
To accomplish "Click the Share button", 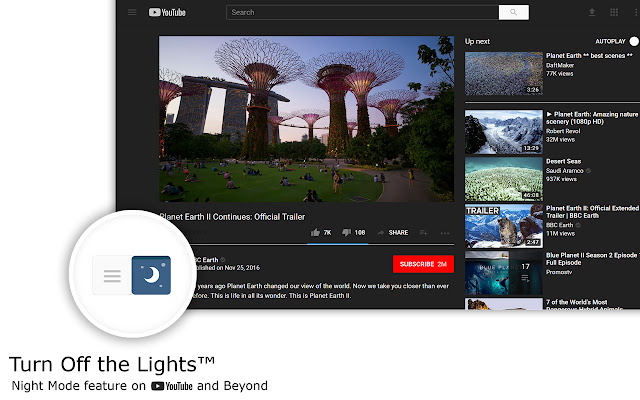I will point(393,233).
